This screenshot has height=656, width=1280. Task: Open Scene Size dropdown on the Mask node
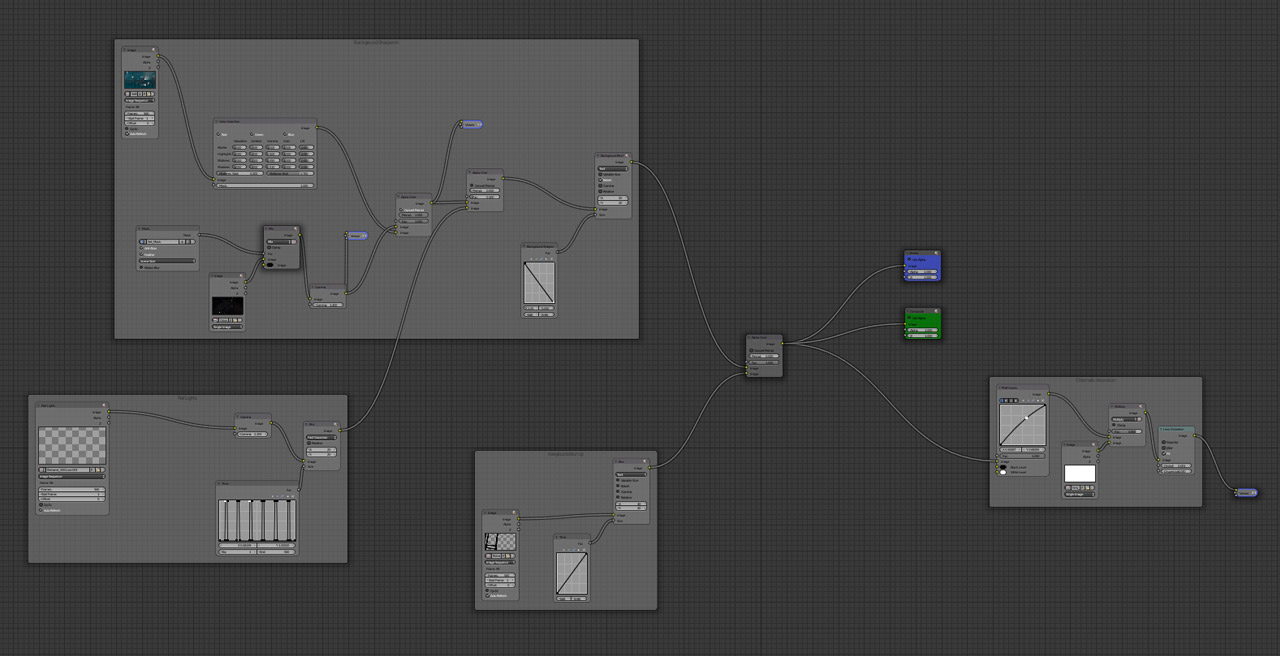[x=167, y=261]
